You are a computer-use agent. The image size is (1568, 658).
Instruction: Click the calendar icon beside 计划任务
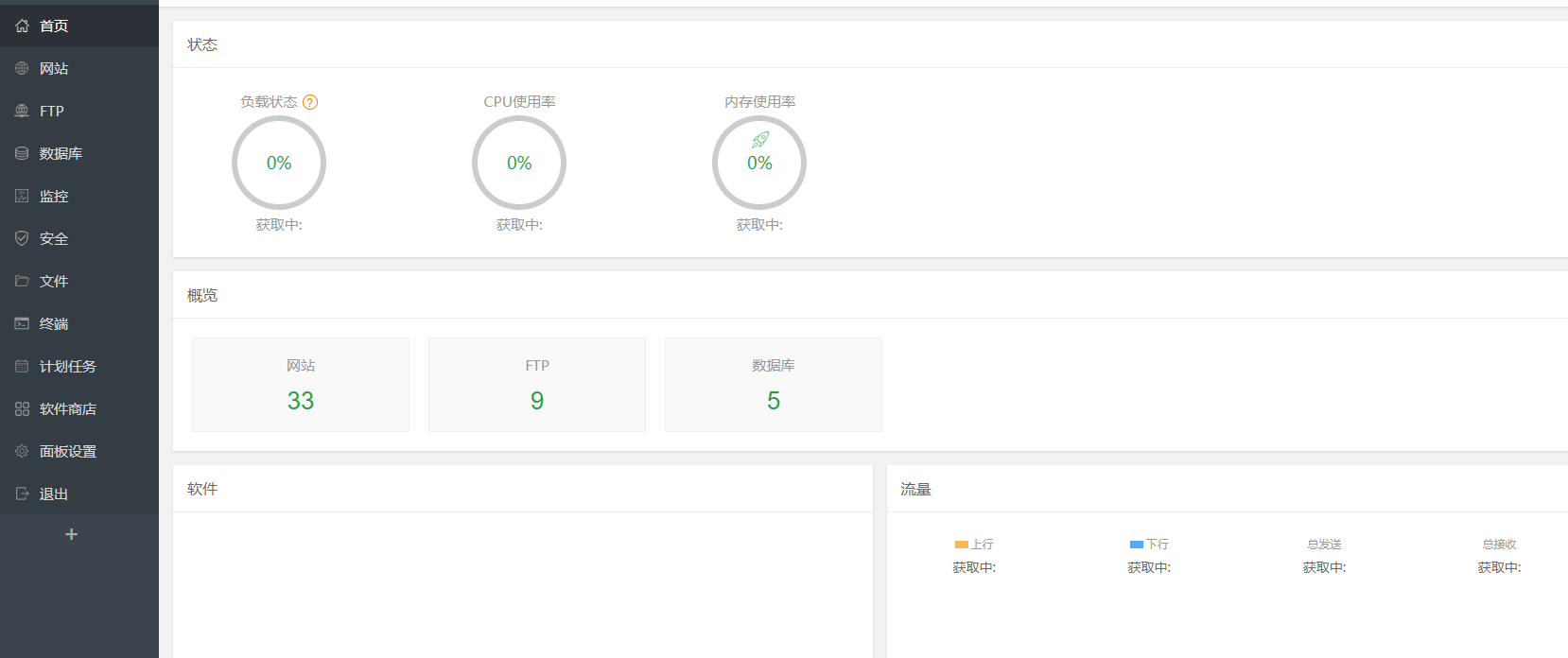(x=22, y=366)
